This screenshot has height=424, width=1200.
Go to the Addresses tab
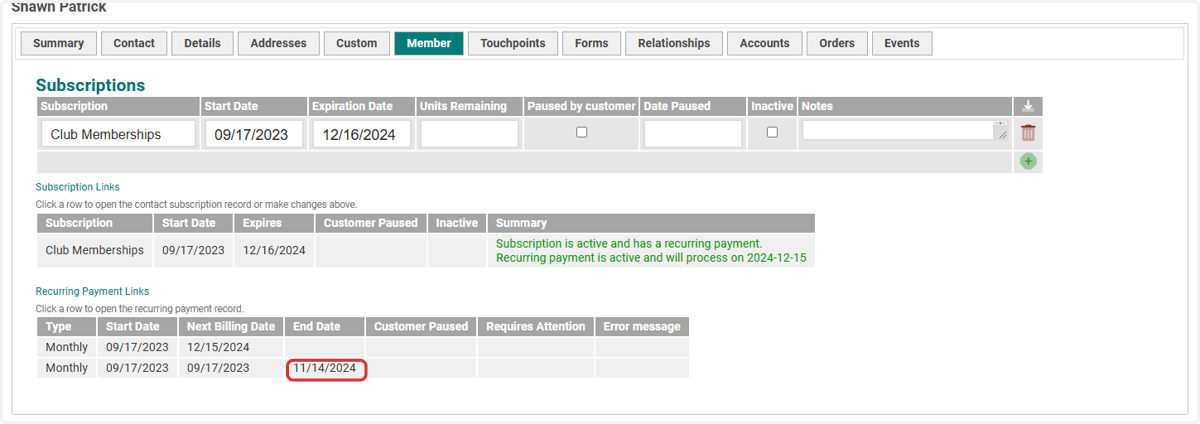(x=278, y=43)
